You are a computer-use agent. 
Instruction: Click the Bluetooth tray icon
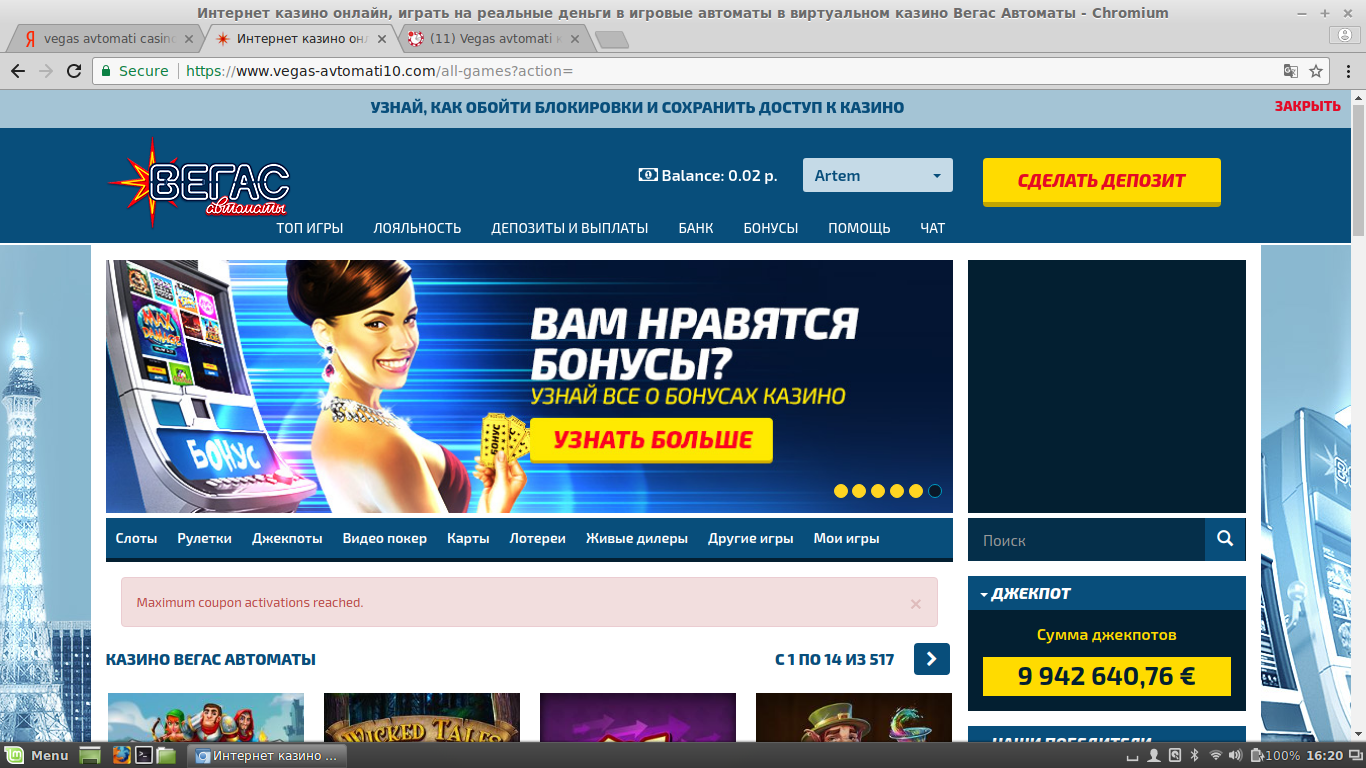pyautogui.click(x=1194, y=755)
